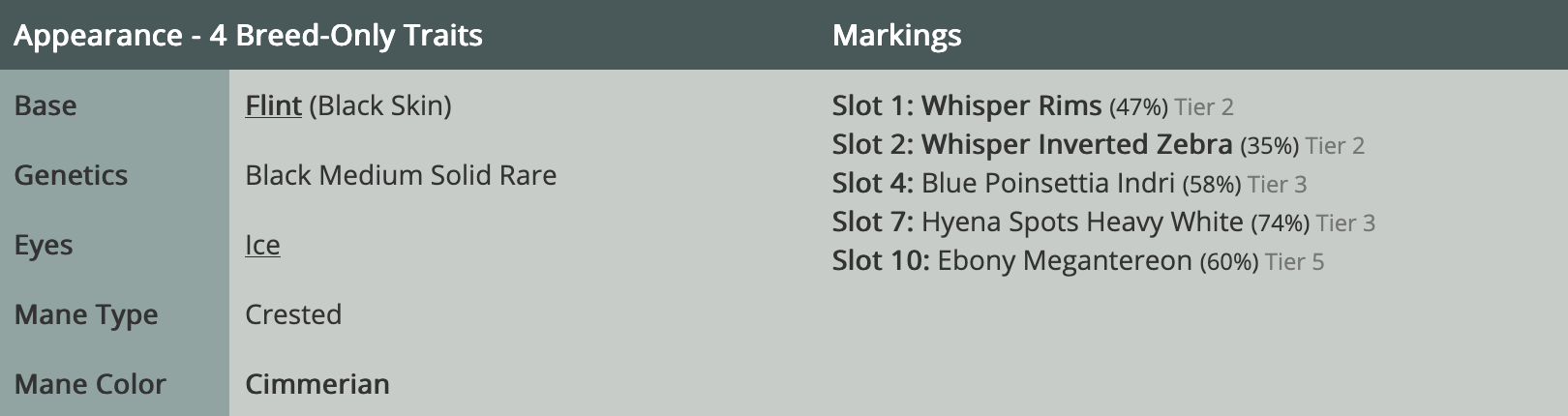
Task: Open the Ice eyes link
Action: pyautogui.click(x=262, y=245)
